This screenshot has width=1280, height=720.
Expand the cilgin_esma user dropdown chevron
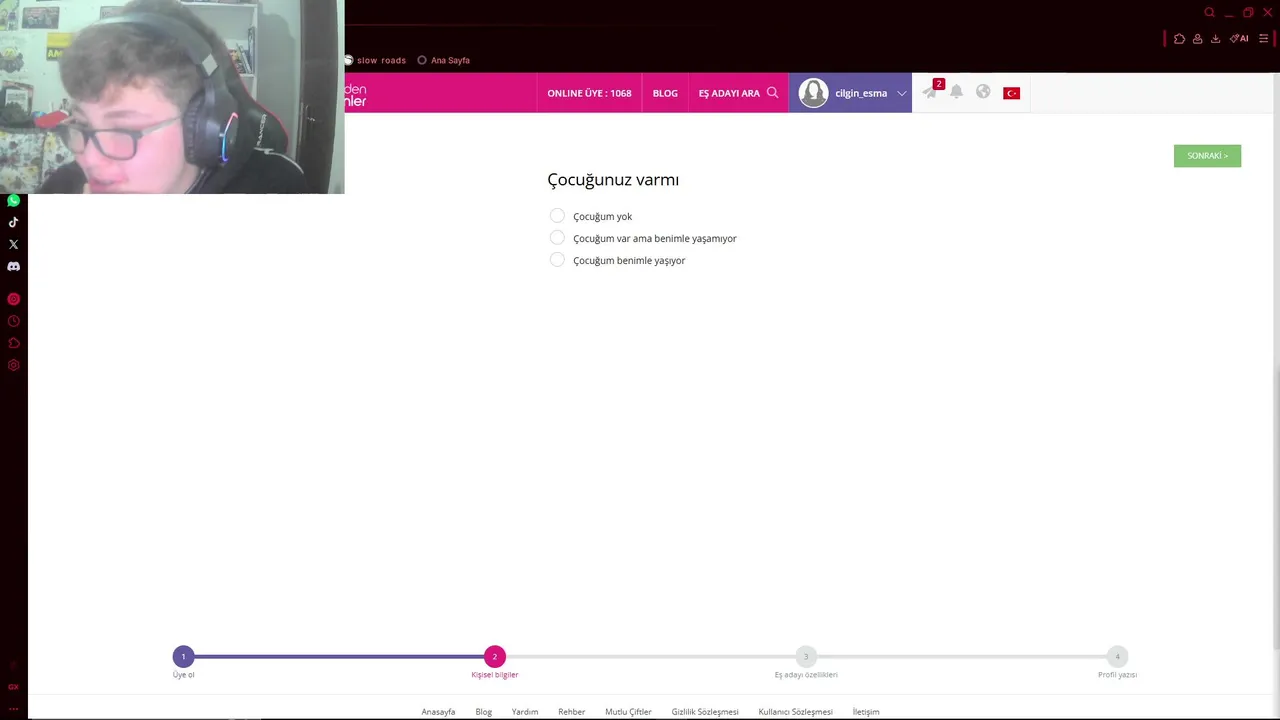click(901, 93)
